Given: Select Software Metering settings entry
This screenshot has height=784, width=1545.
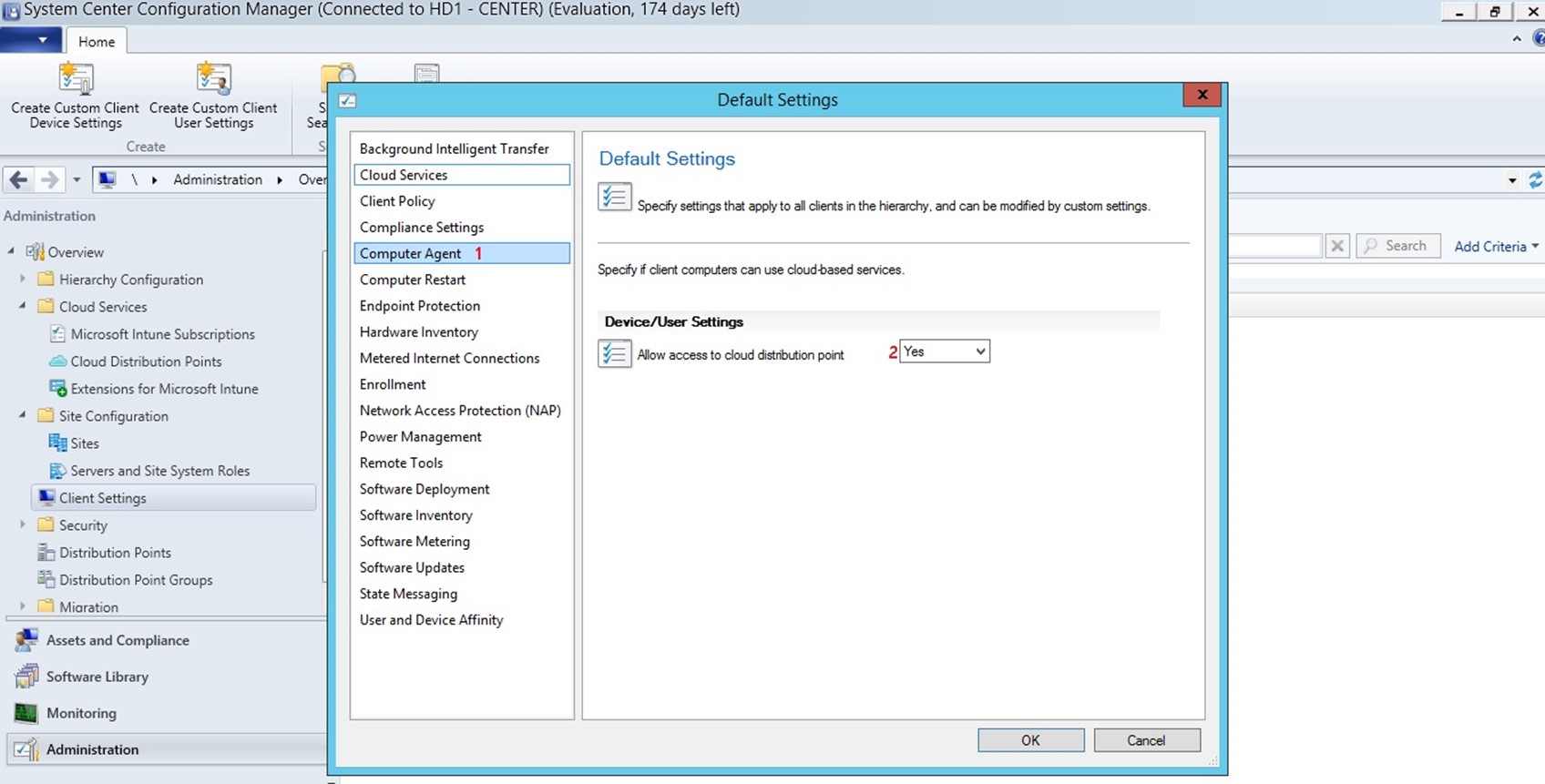Looking at the screenshot, I should tap(462, 541).
